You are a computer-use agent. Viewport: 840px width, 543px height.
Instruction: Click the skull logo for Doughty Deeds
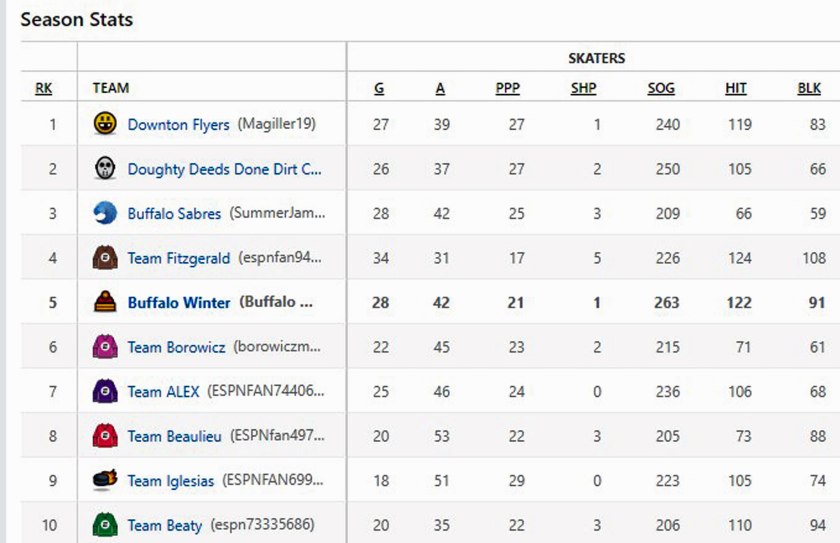(x=104, y=169)
